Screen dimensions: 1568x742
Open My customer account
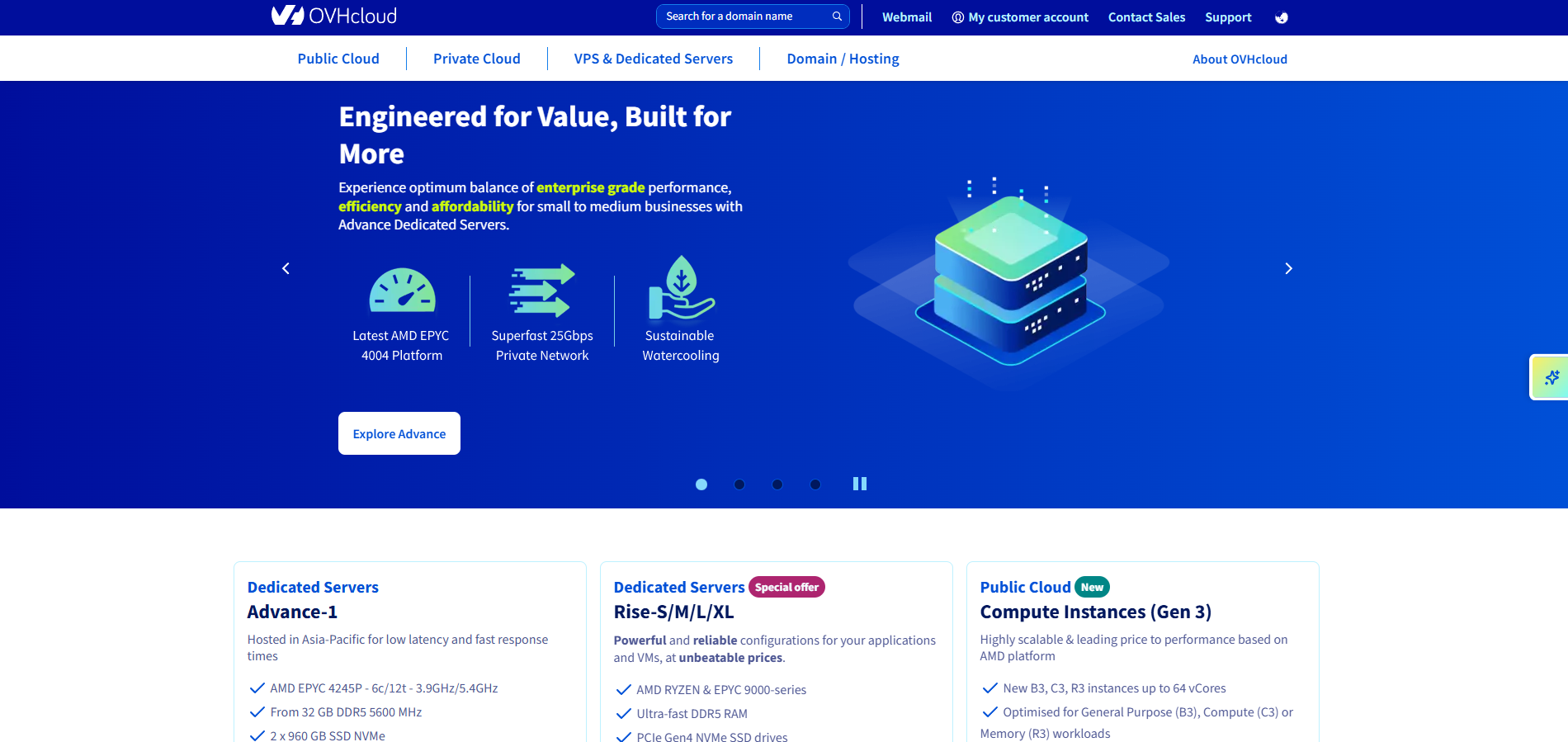[x=1020, y=17]
